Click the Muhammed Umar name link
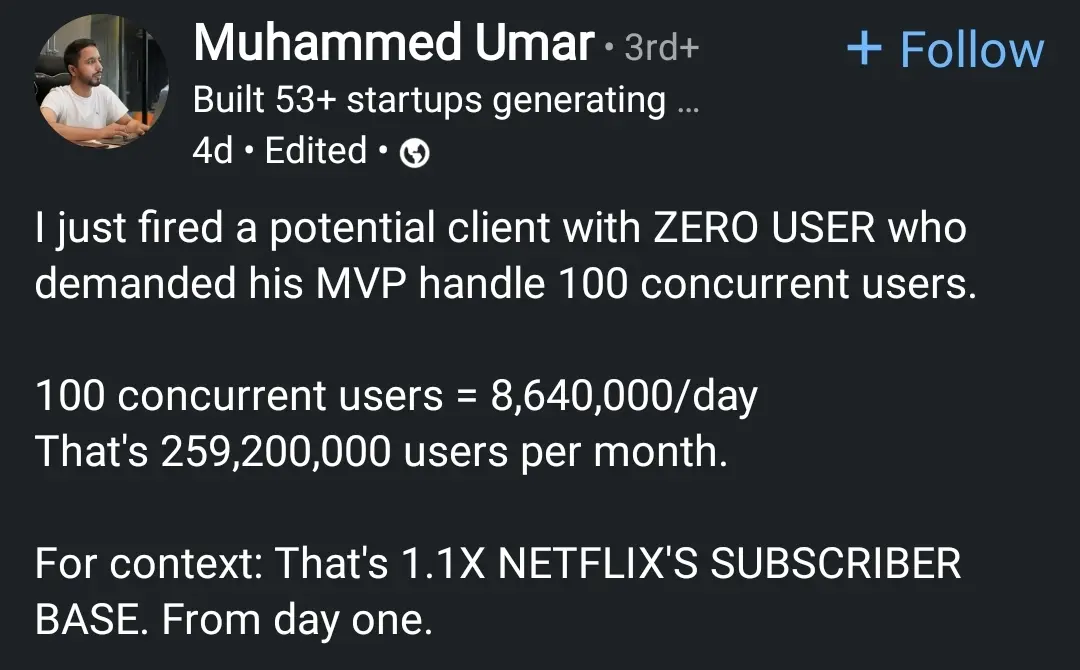 tap(394, 43)
